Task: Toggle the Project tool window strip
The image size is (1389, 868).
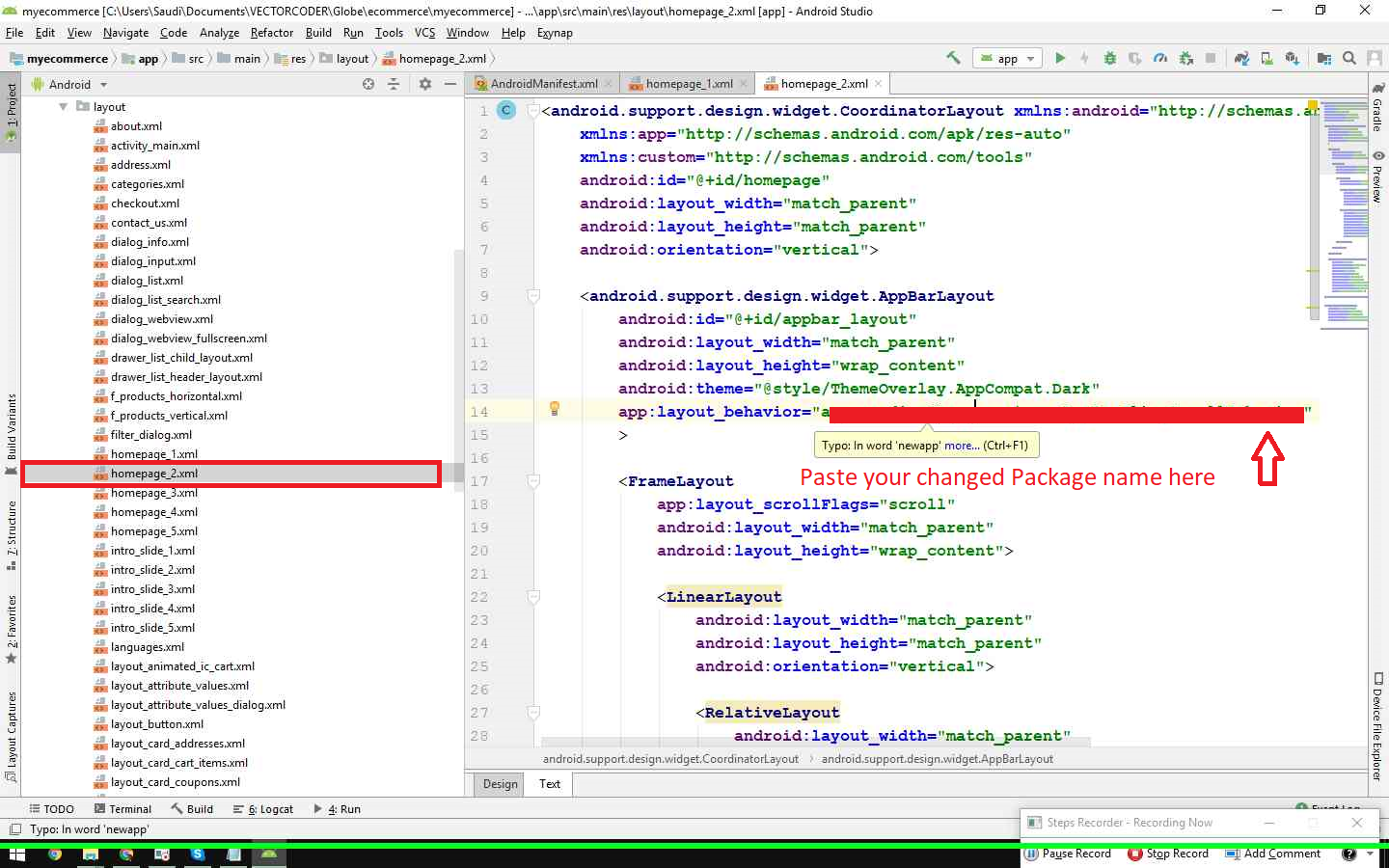Action: tap(11, 111)
